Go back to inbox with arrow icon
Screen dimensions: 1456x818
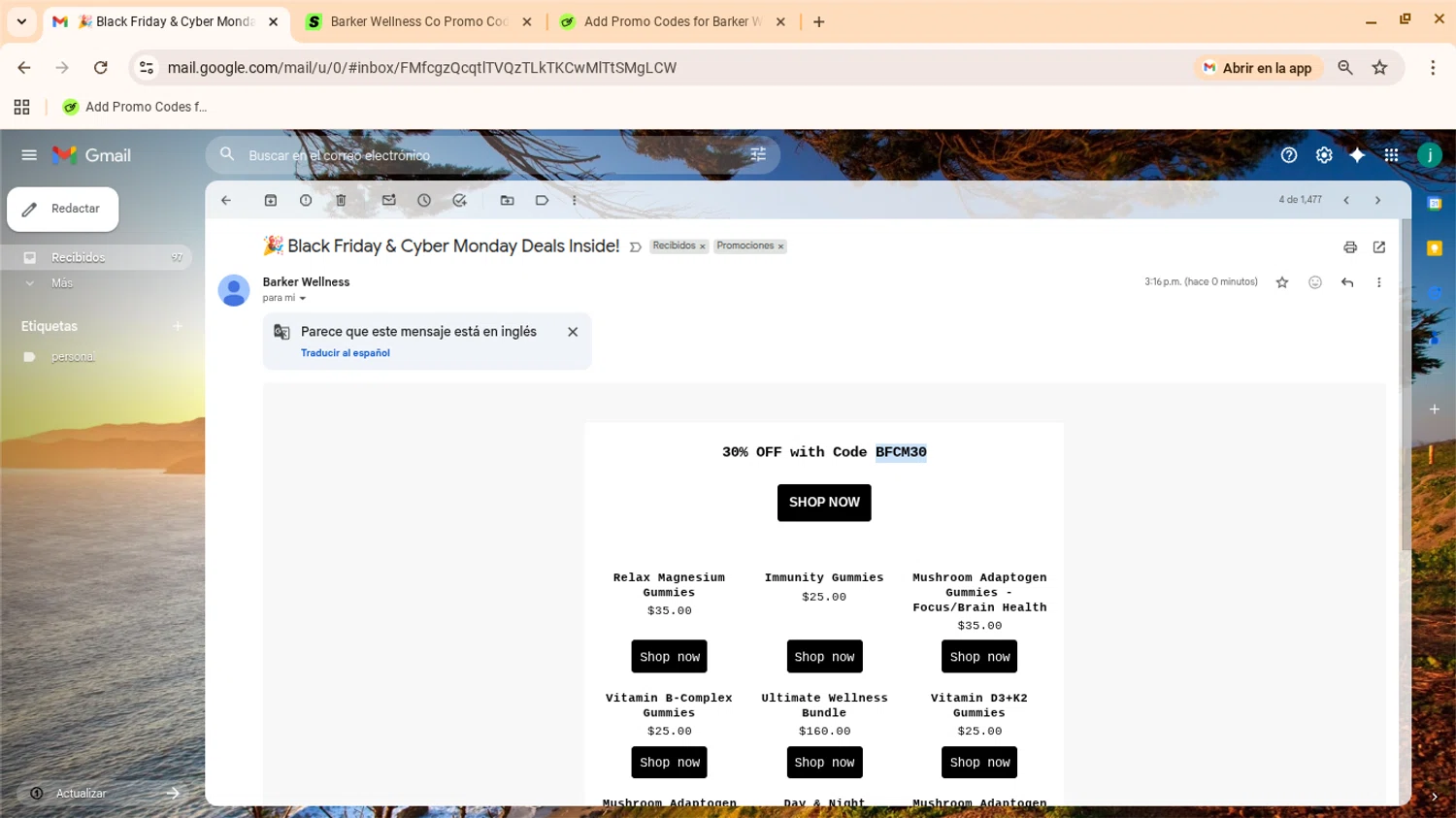click(226, 200)
